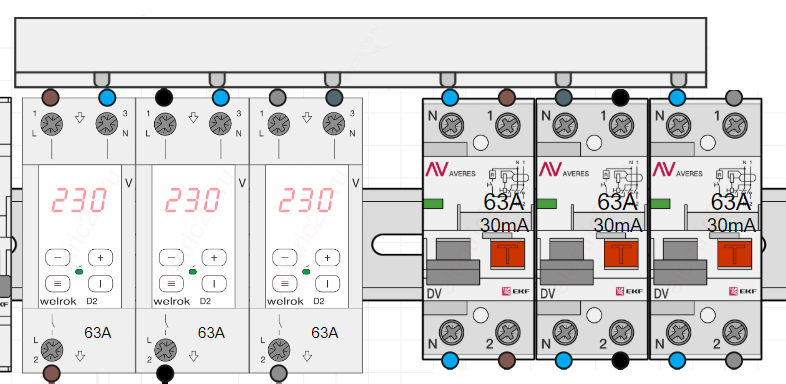Screen dimensions: 786x384
Task: Click the minus button on black-wired Welrok relay
Action: 172,258
